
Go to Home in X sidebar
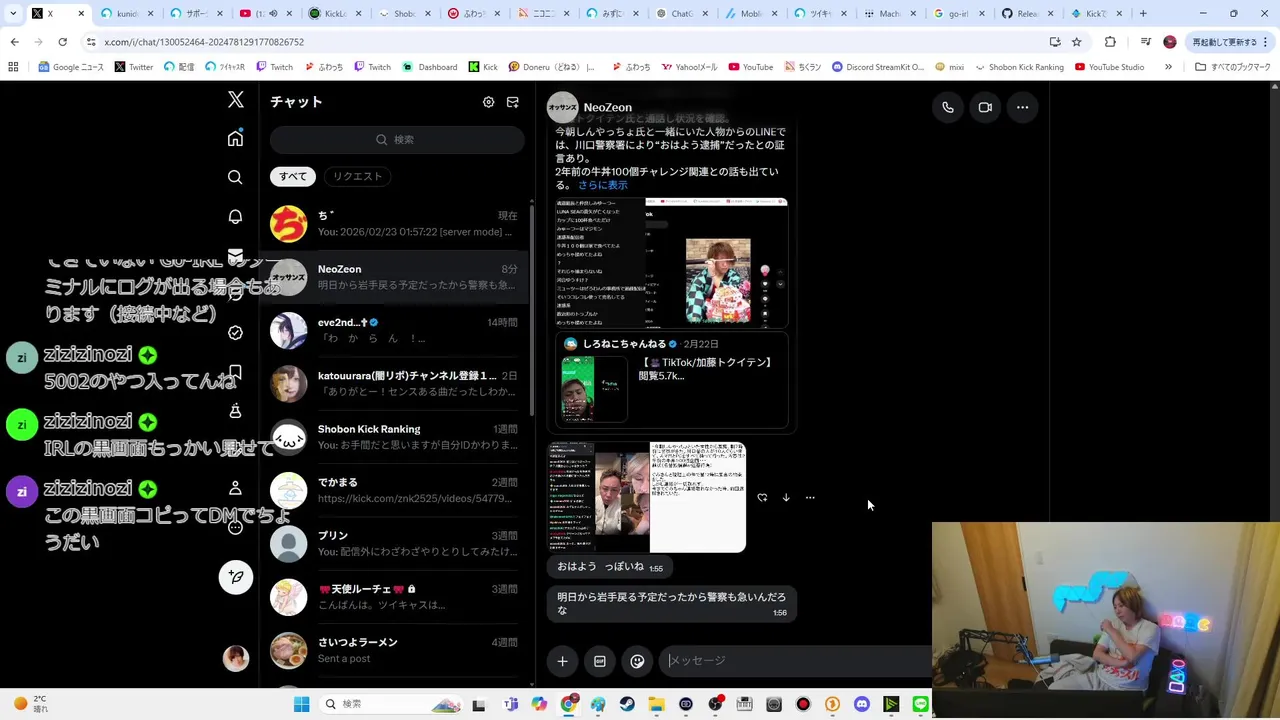[x=235, y=138]
